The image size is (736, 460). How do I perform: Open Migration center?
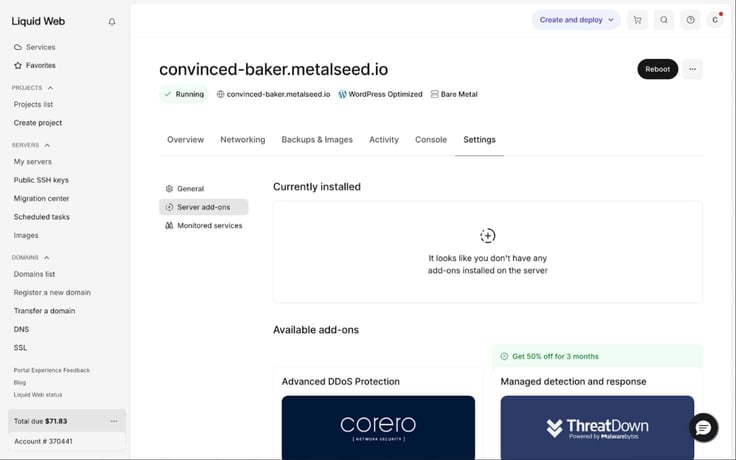tap(41, 198)
